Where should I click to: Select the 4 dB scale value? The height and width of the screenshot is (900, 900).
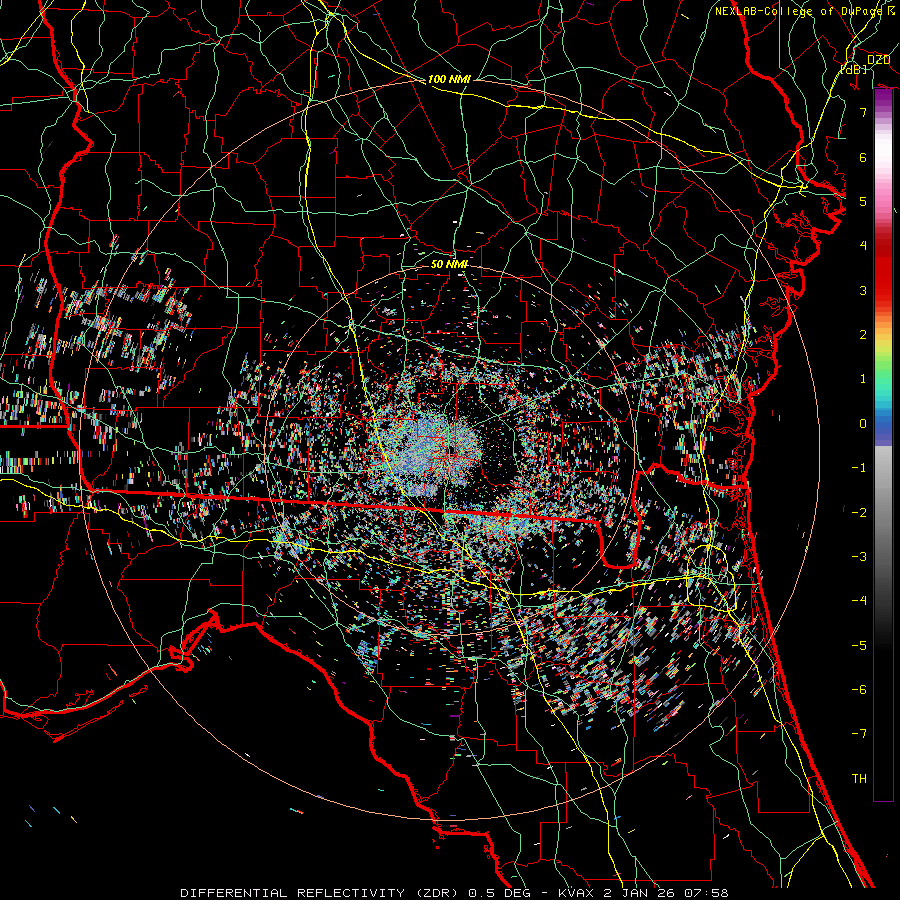863,246
